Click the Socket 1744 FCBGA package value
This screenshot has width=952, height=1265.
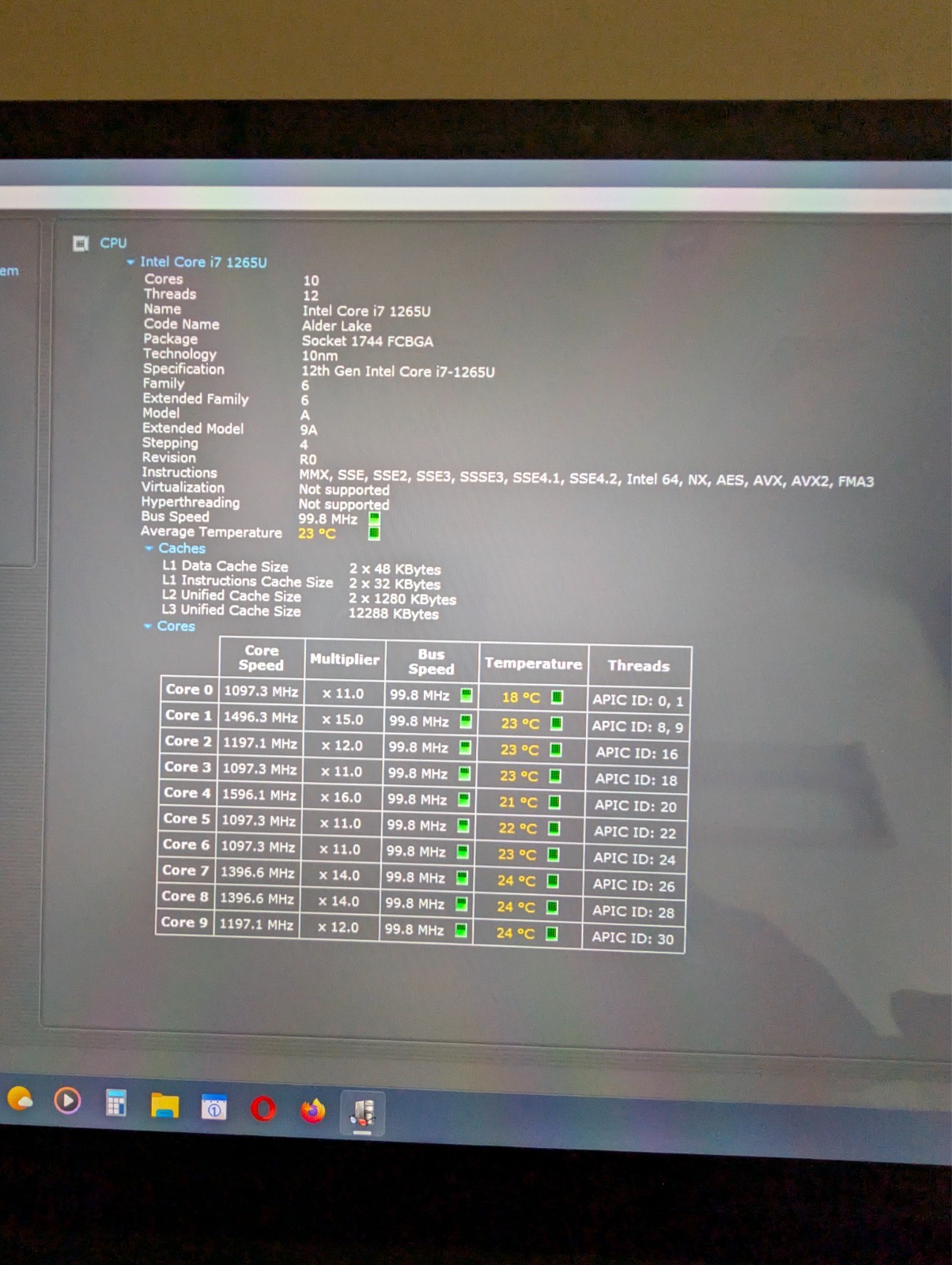point(368,341)
